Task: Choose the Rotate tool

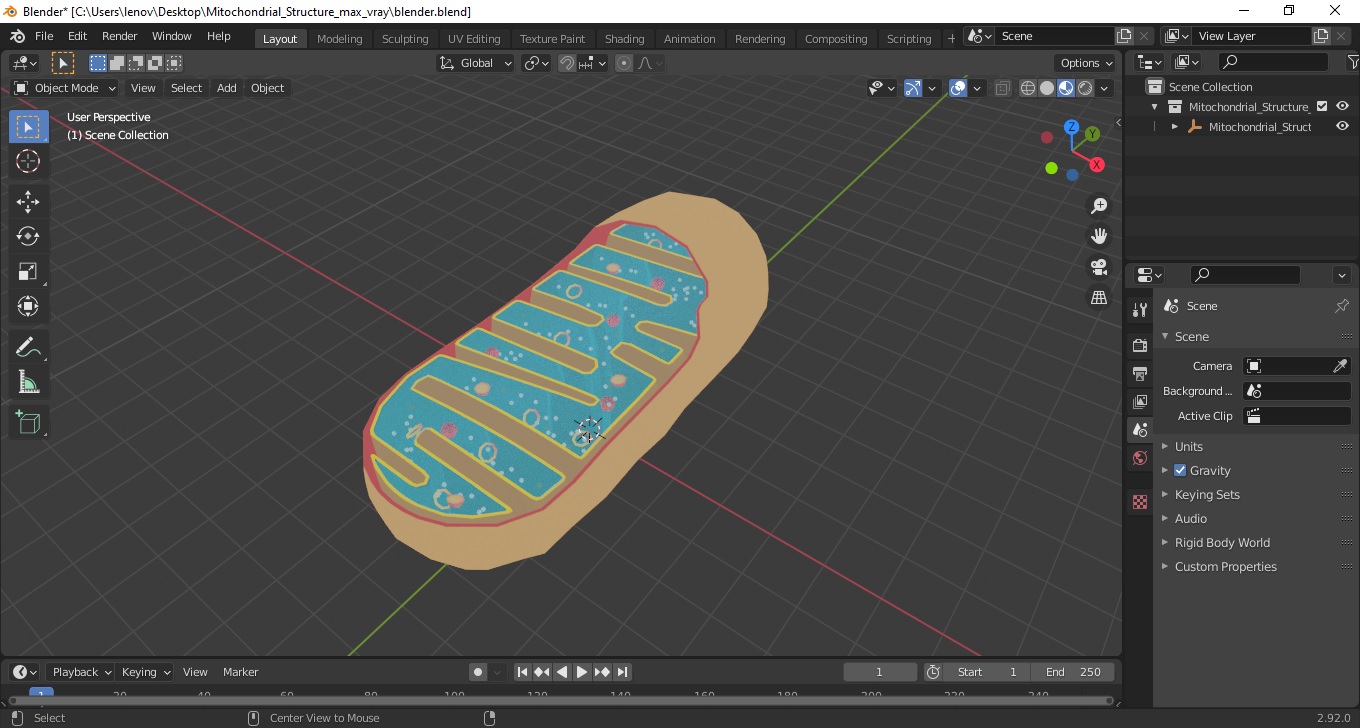Action: click(x=28, y=236)
